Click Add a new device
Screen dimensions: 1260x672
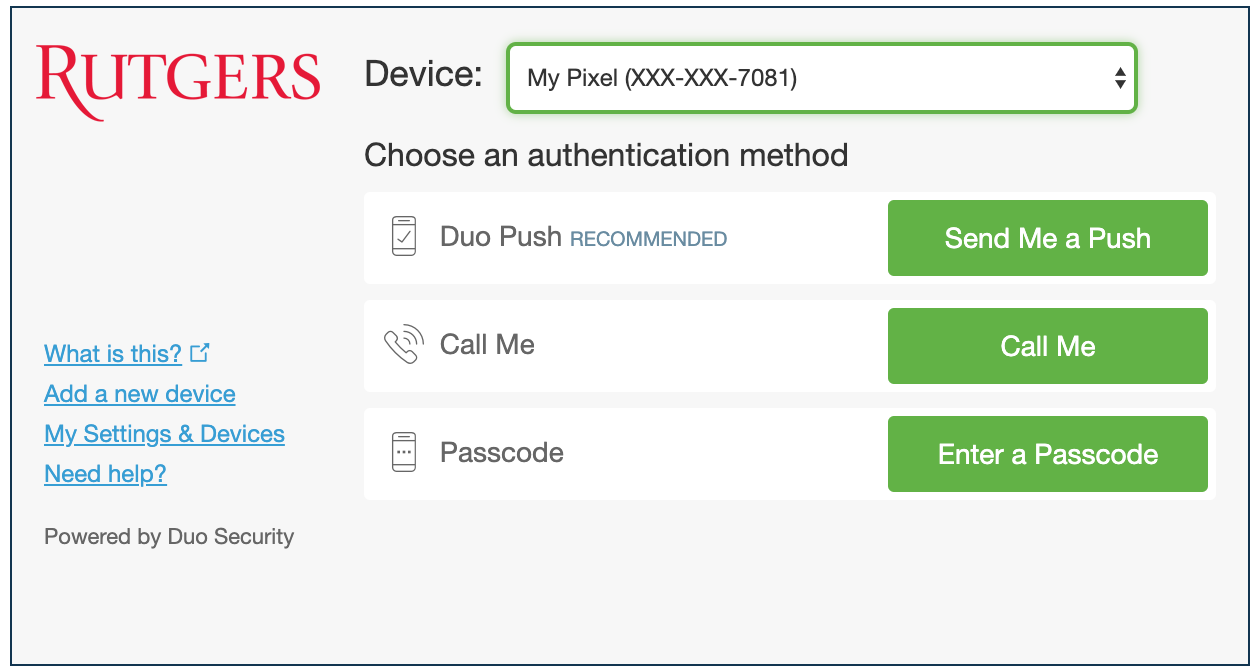click(139, 393)
